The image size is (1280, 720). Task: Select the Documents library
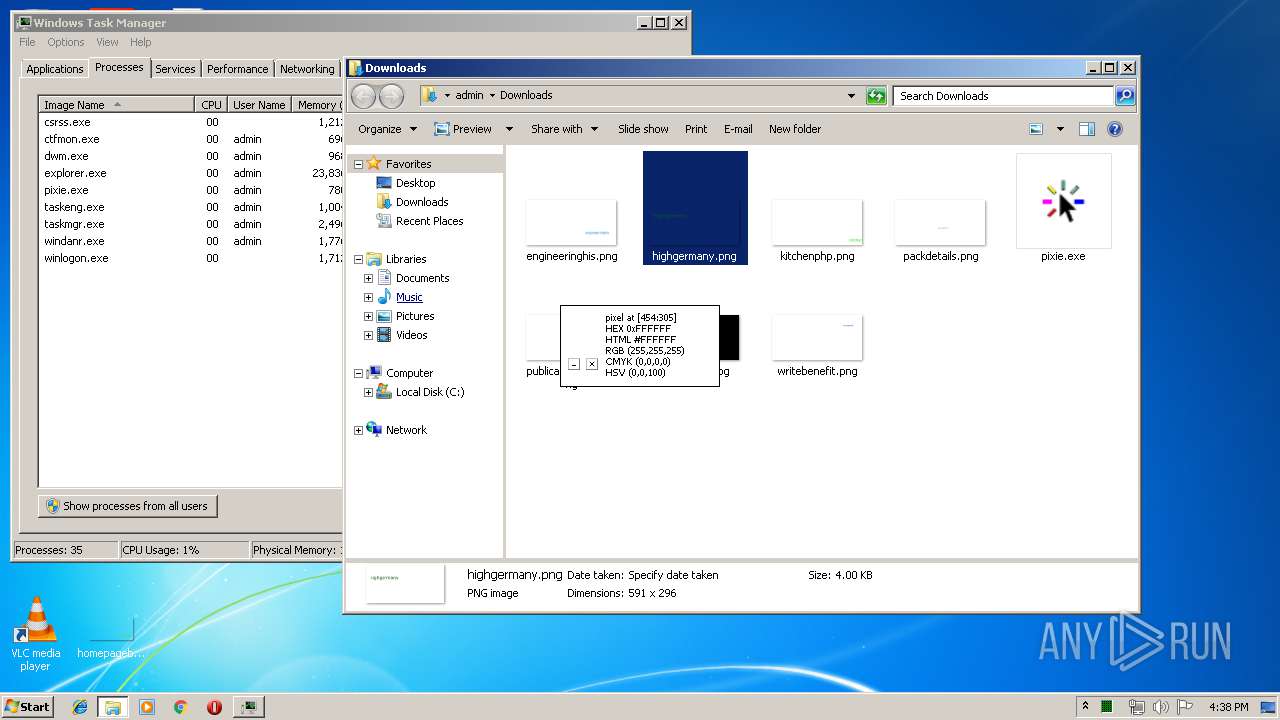click(x=422, y=278)
